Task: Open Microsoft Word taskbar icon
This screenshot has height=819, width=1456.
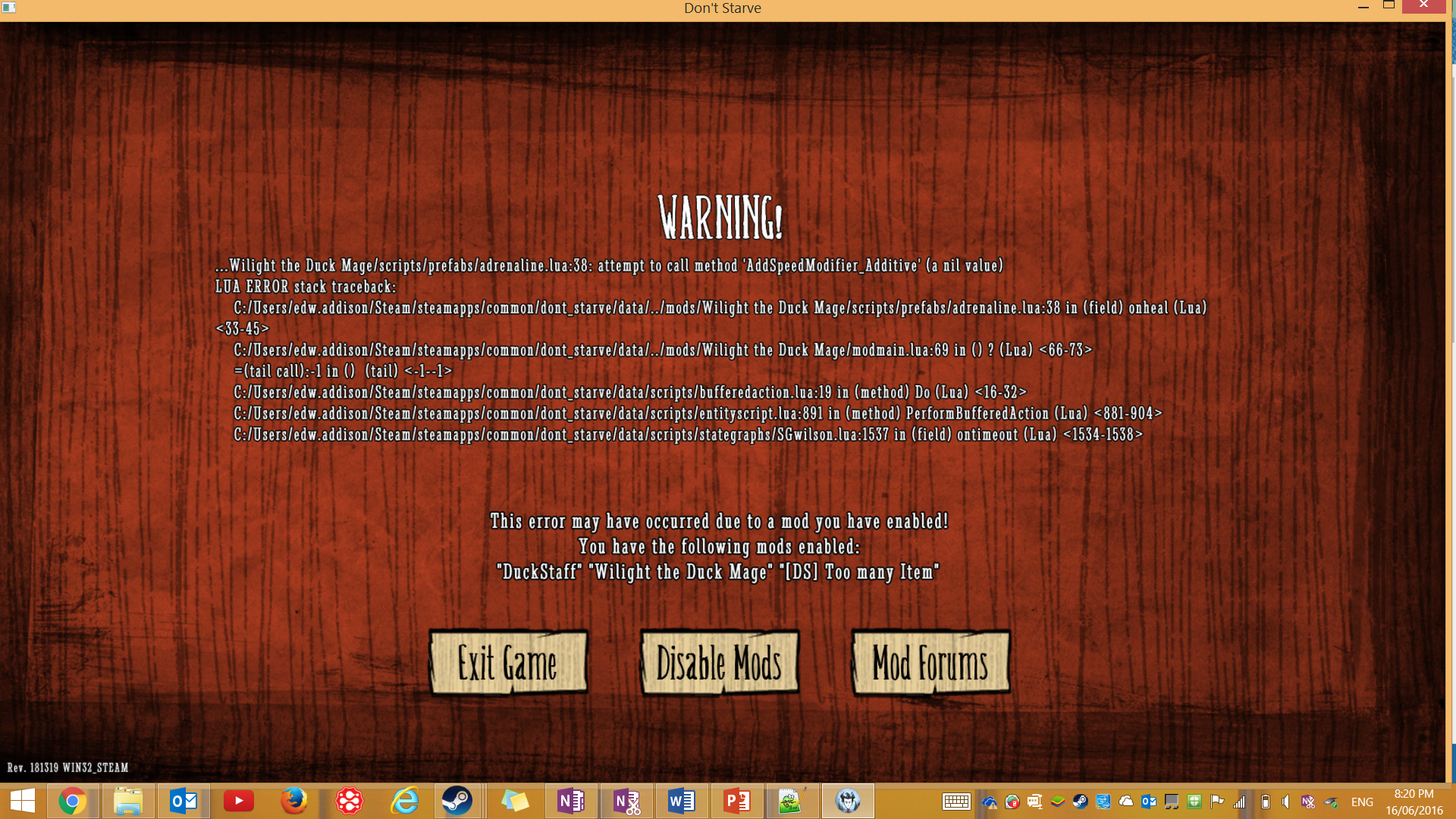Action: (681, 802)
